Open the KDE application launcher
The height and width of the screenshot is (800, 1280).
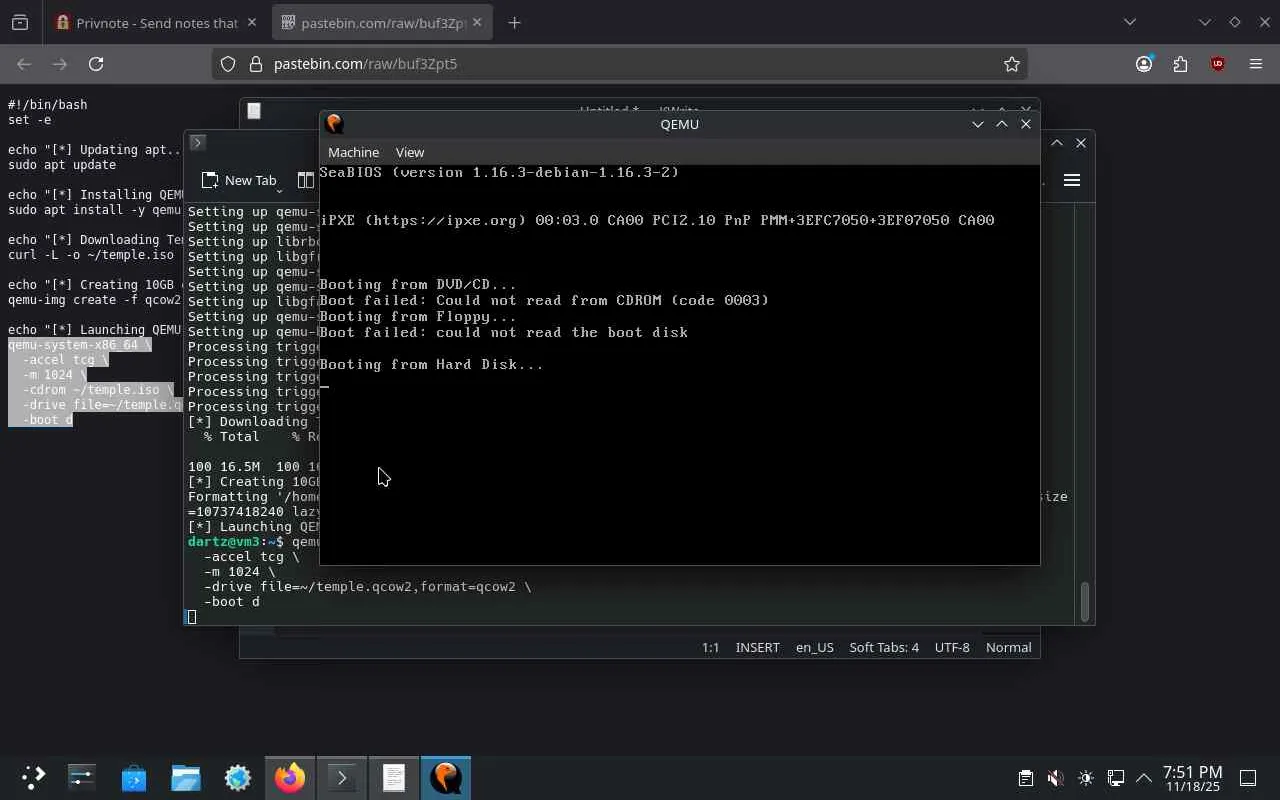click(x=33, y=778)
